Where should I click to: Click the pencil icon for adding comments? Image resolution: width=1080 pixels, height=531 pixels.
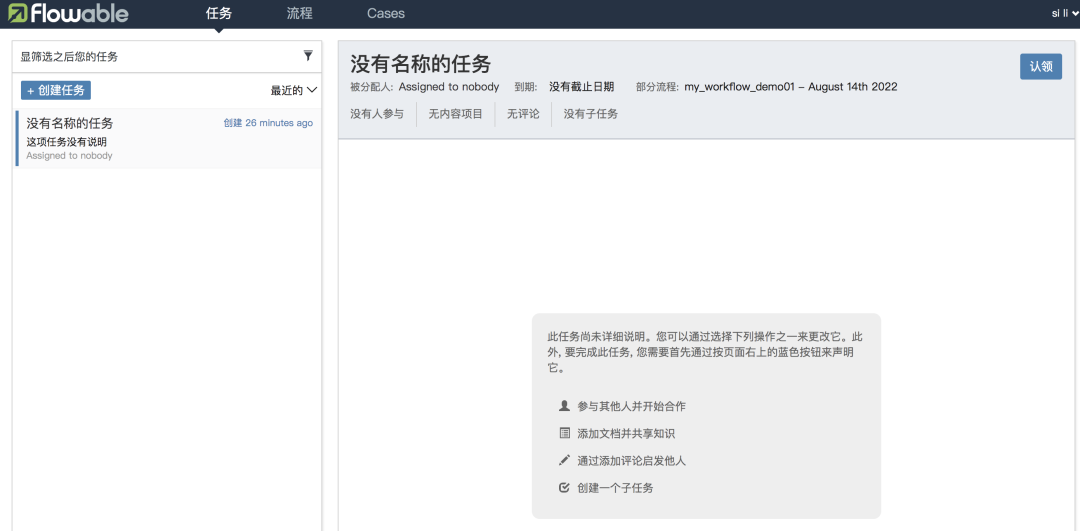(x=564, y=460)
